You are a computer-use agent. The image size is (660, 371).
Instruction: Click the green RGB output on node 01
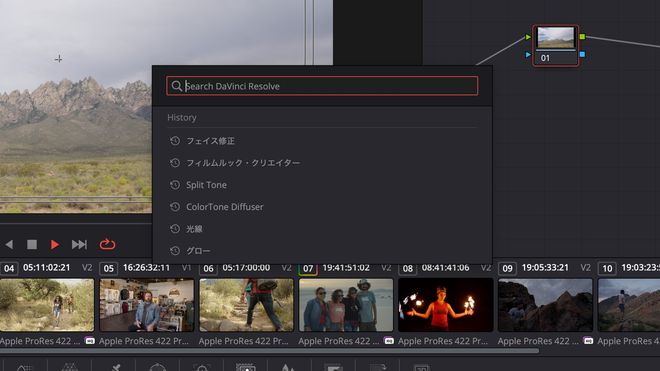point(583,37)
